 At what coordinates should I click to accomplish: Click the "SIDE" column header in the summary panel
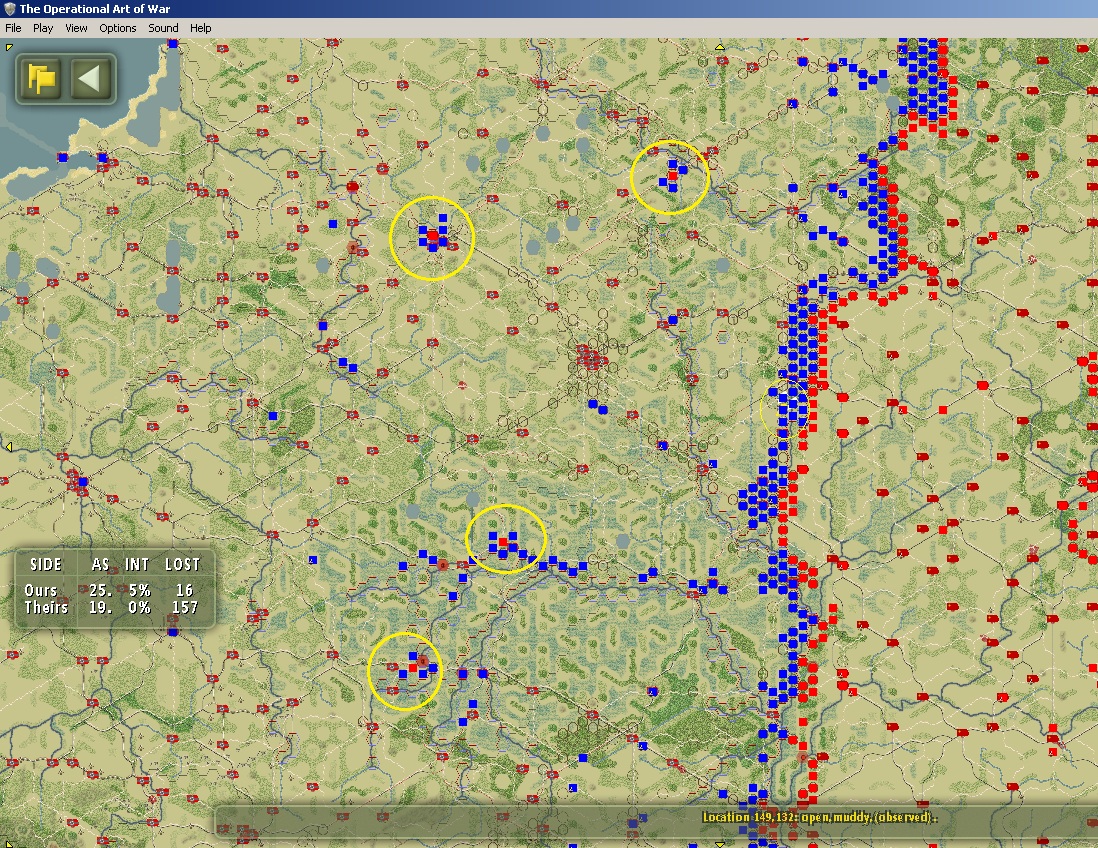(46, 564)
